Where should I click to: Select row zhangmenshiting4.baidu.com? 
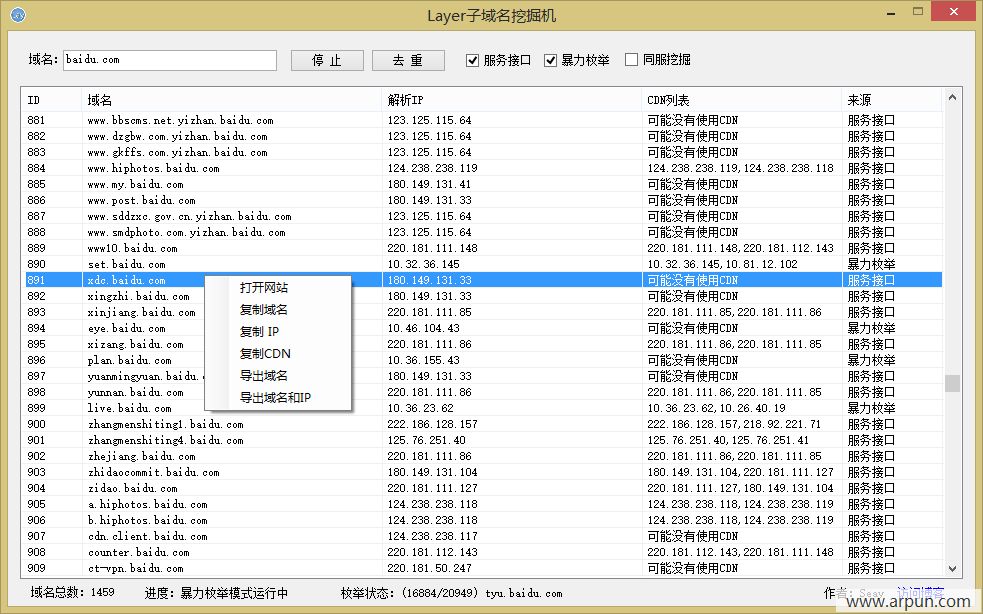[x=483, y=440]
